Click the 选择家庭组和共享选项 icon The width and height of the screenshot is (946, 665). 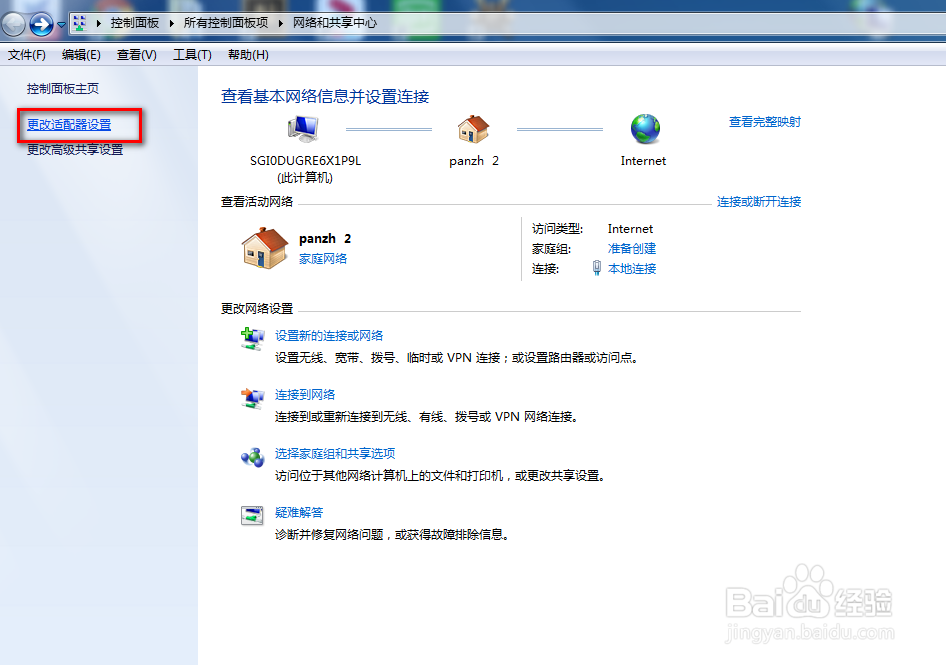(x=252, y=457)
